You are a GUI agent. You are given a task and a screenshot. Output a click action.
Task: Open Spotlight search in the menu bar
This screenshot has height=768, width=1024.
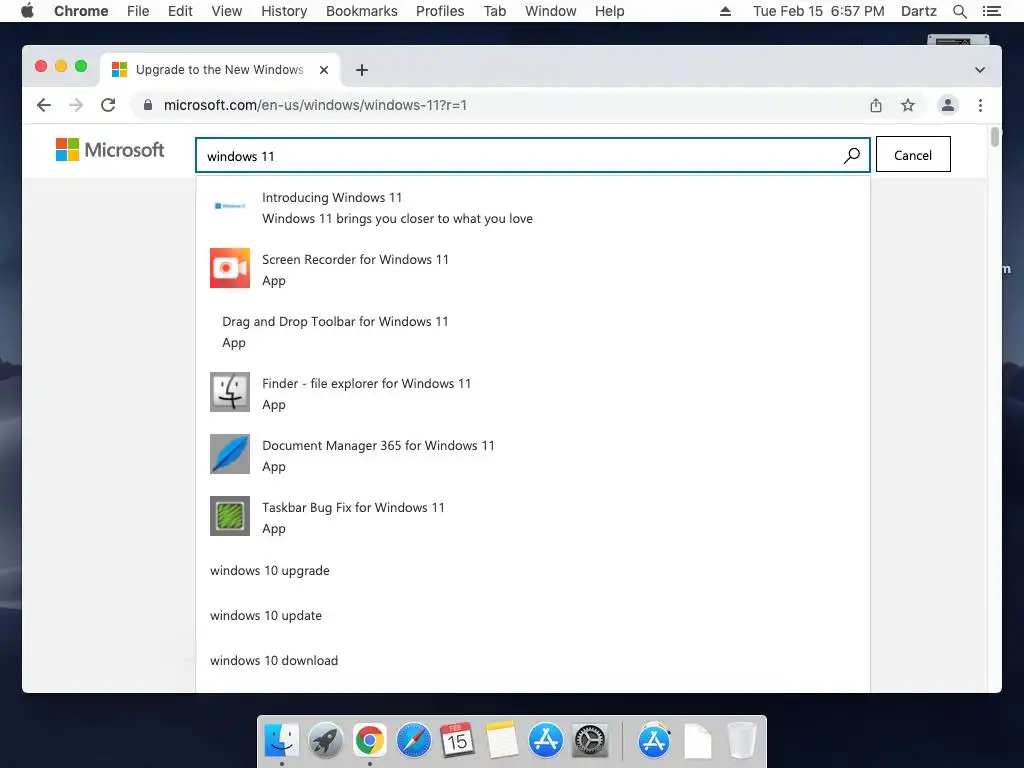point(959,11)
